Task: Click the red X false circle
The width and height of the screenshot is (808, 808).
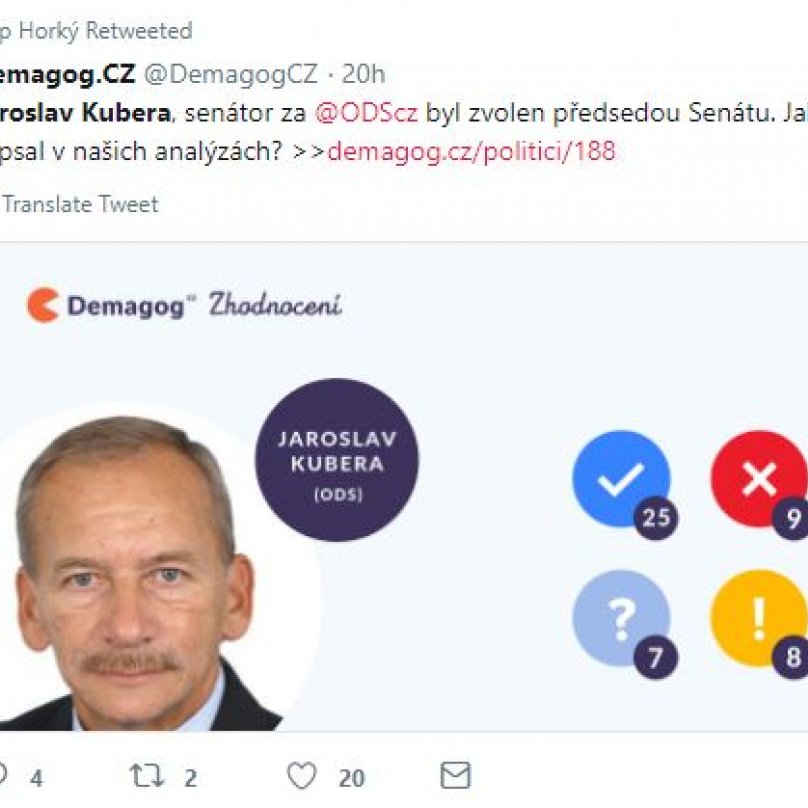Action: pyautogui.click(x=759, y=479)
